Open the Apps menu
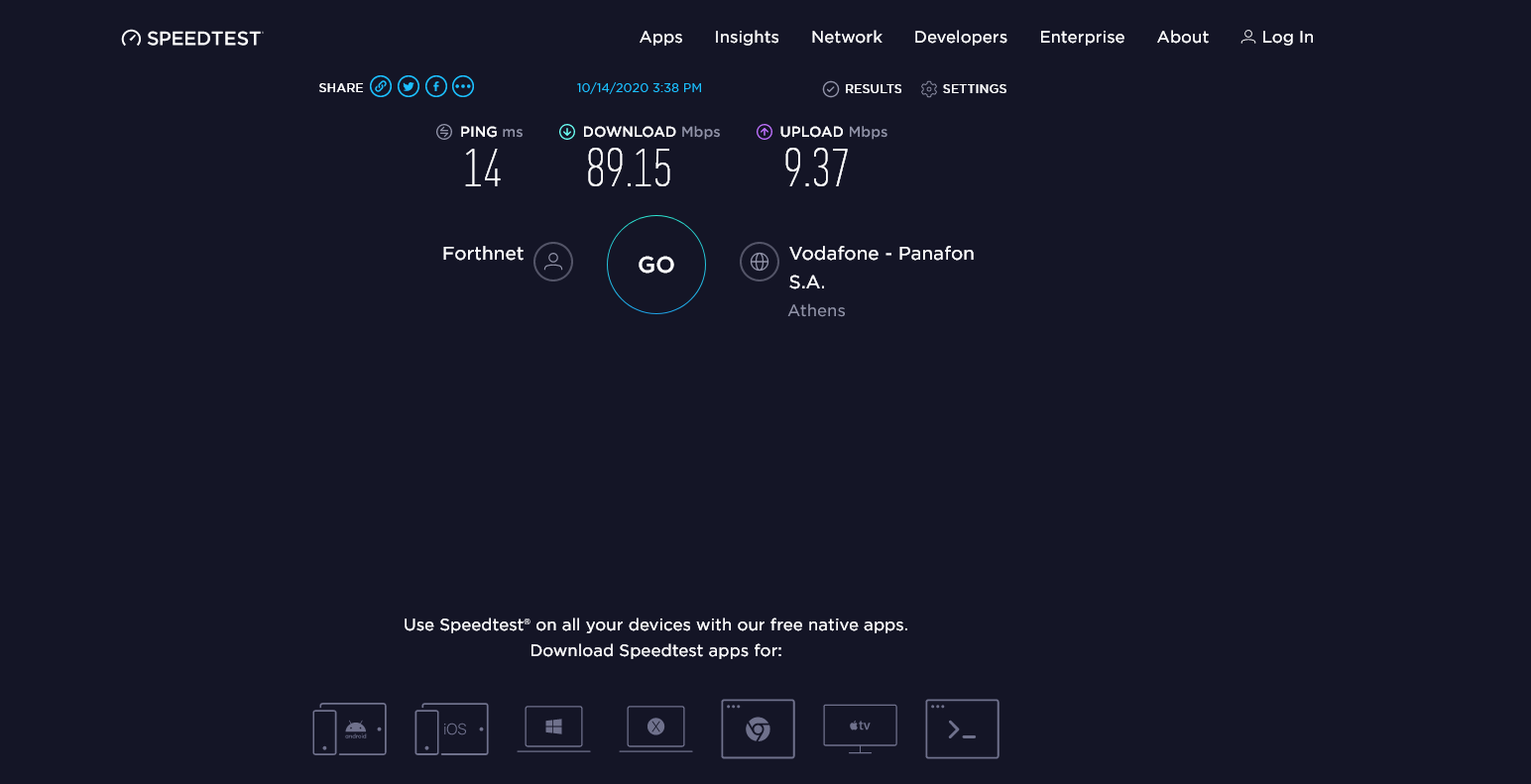 [661, 37]
